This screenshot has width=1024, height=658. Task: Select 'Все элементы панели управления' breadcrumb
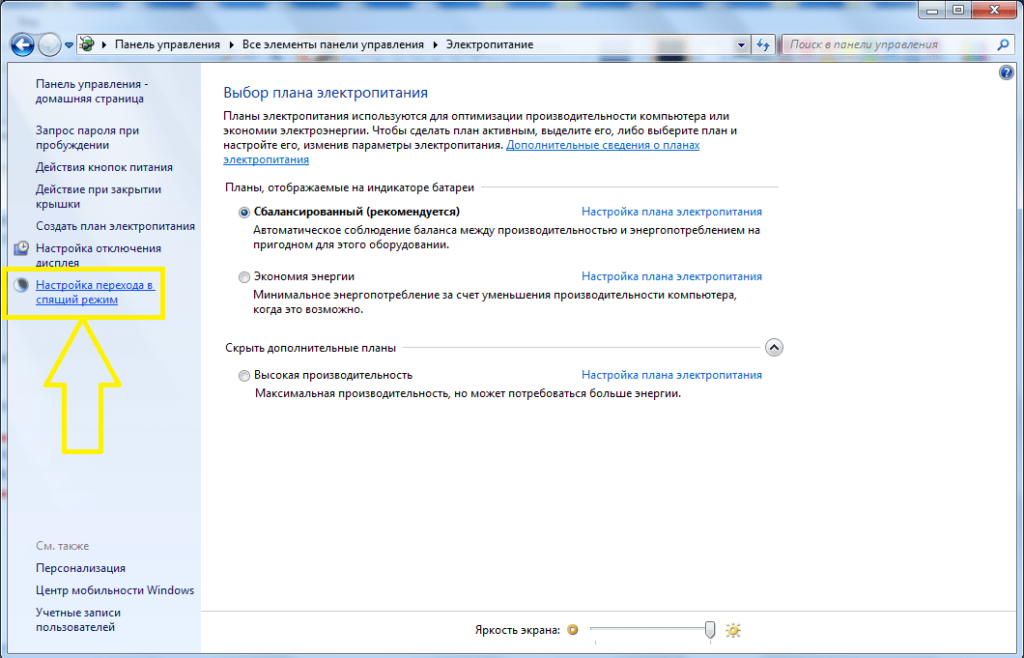click(333, 44)
